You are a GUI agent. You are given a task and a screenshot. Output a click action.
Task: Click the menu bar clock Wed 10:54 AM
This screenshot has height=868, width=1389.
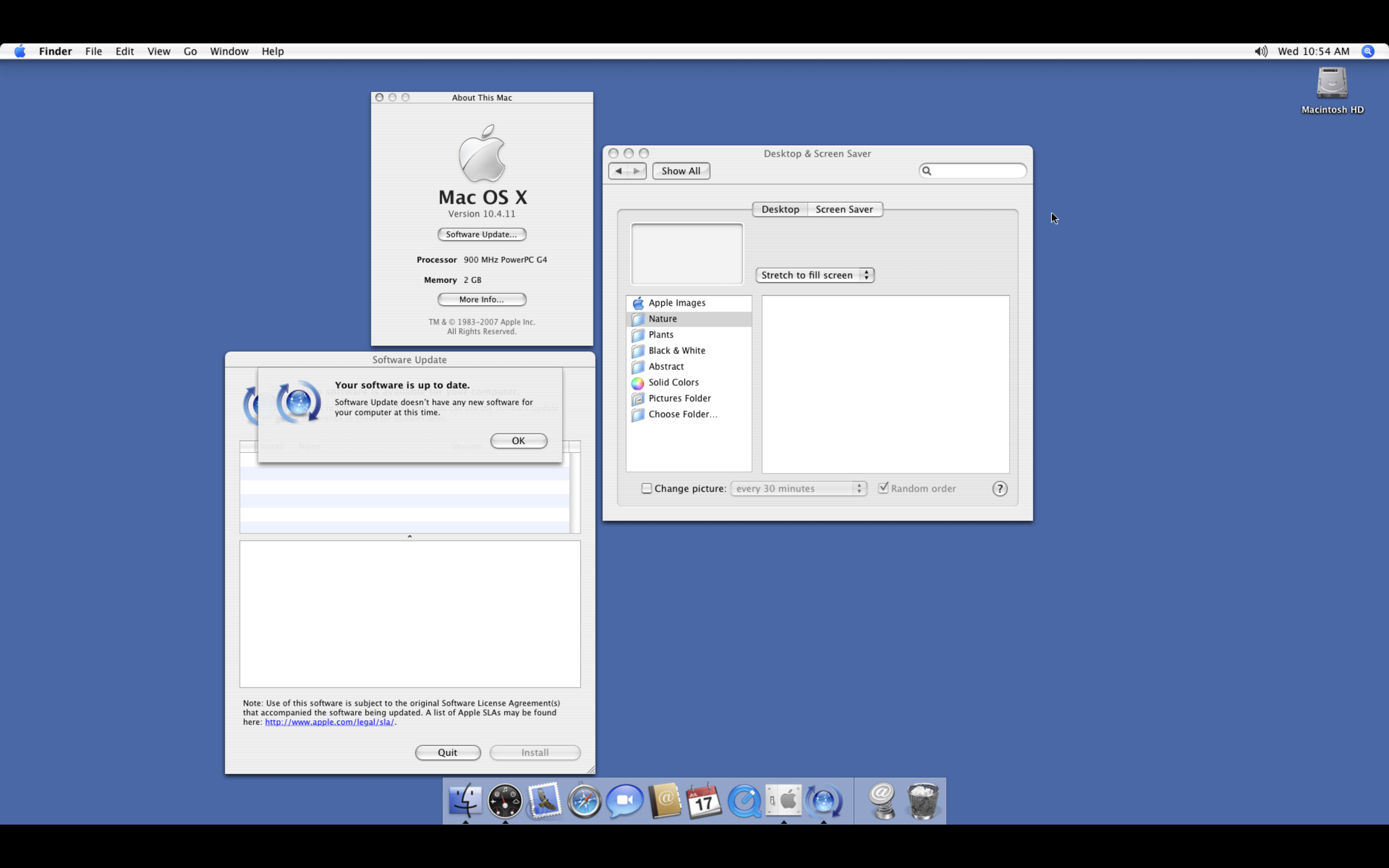pyautogui.click(x=1313, y=51)
